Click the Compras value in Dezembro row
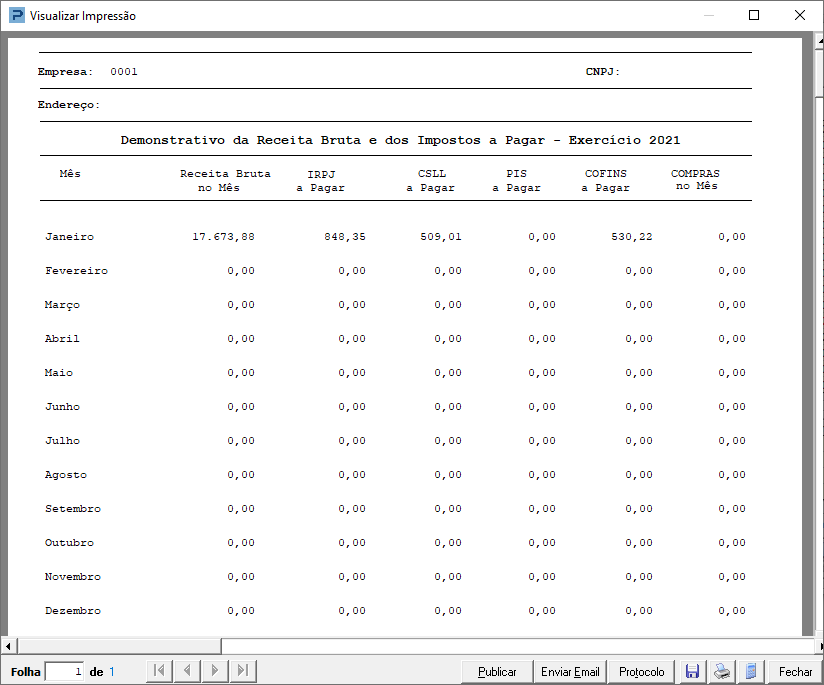 click(732, 611)
